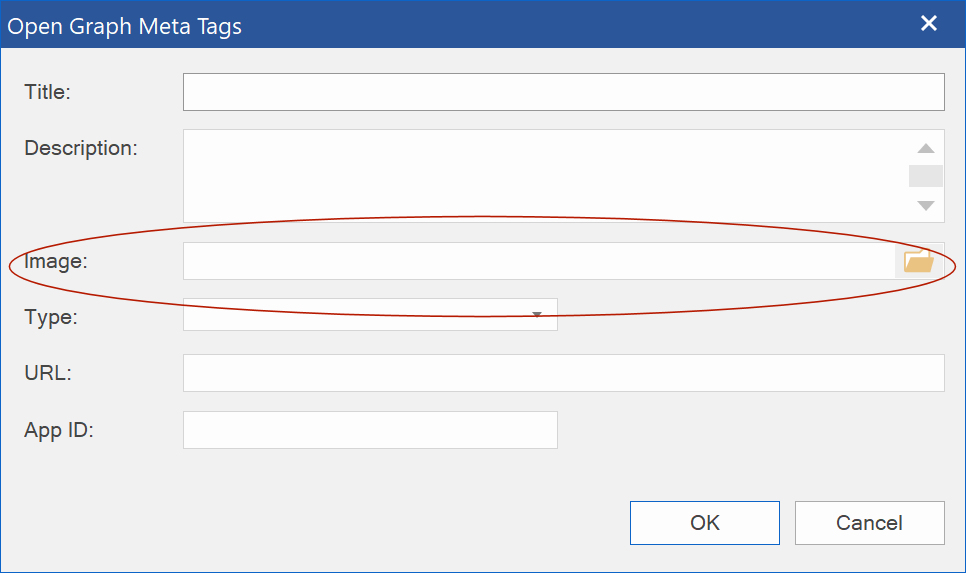Open the image file browser folder icon
Image resolution: width=966 pixels, height=573 pixels.
pos(919,261)
